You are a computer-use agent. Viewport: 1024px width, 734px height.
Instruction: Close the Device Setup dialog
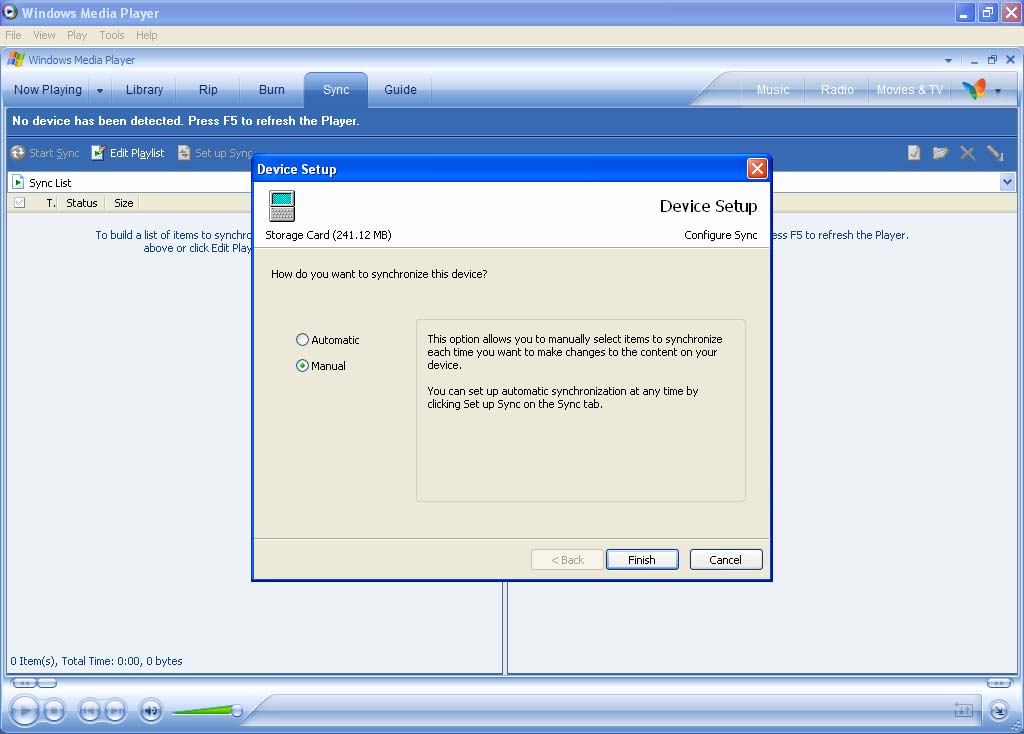click(757, 168)
